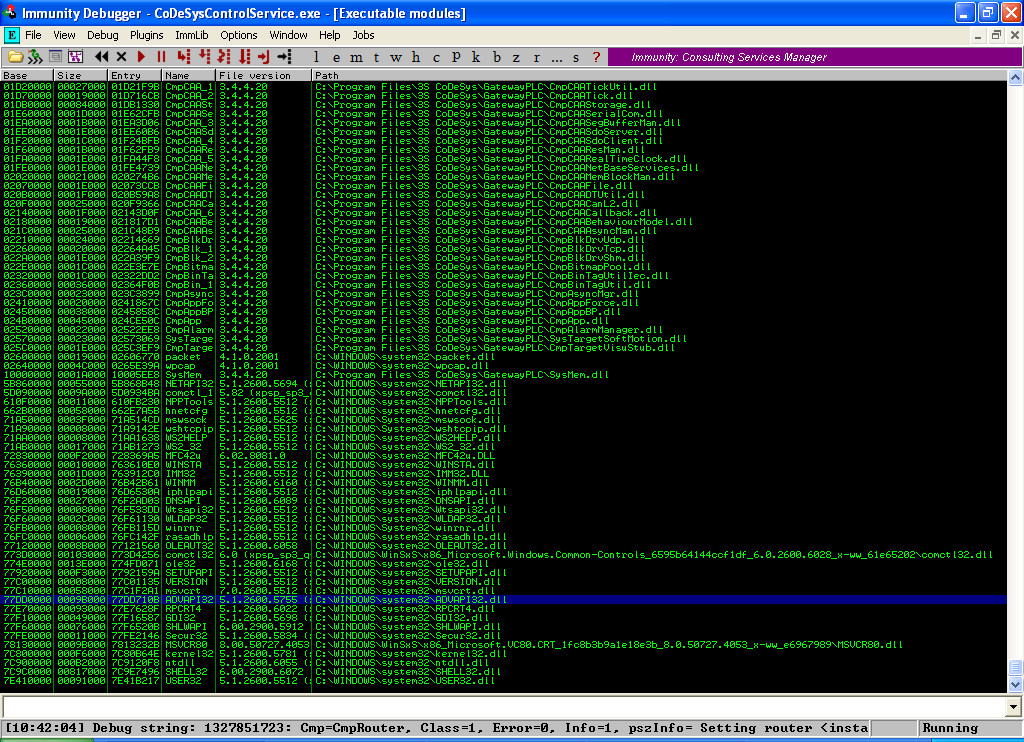Show breakpoints with the 'b' toolbar button
The image size is (1024, 742).
496,57
